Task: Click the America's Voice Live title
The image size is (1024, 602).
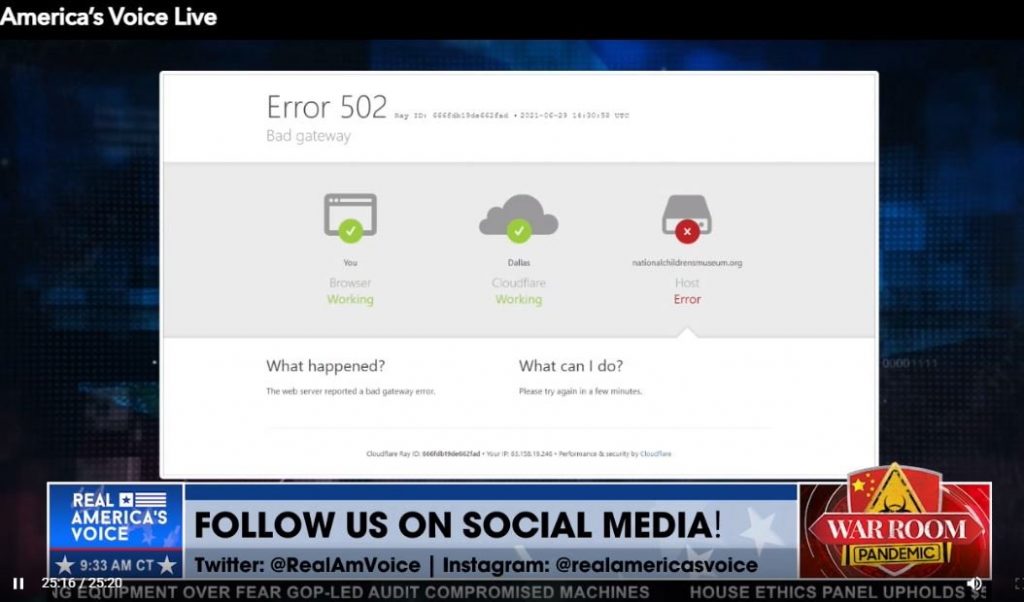Action: pyautogui.click(x=108, y=16)
